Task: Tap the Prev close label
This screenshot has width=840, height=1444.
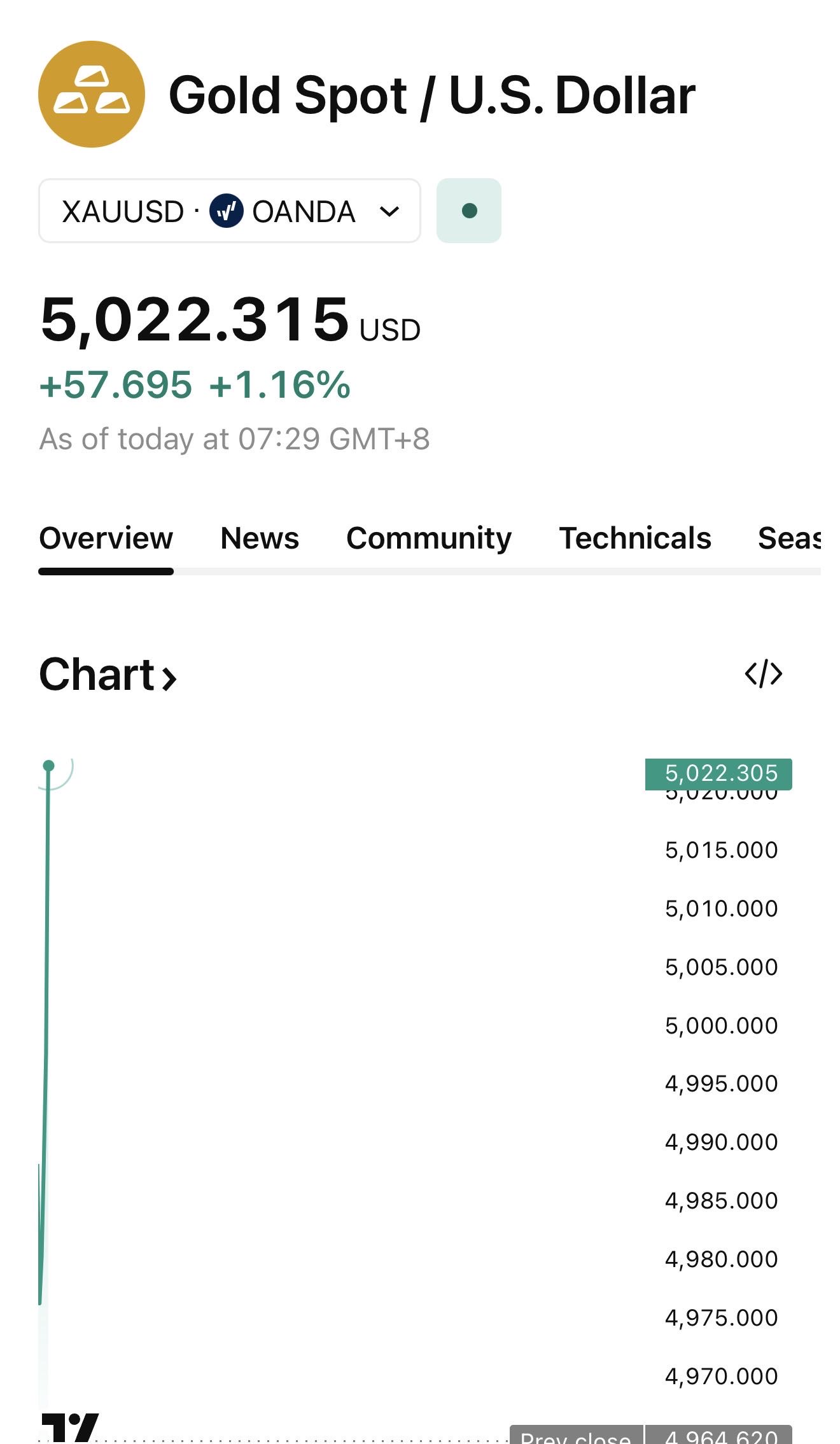Action: click(576, 1436)
